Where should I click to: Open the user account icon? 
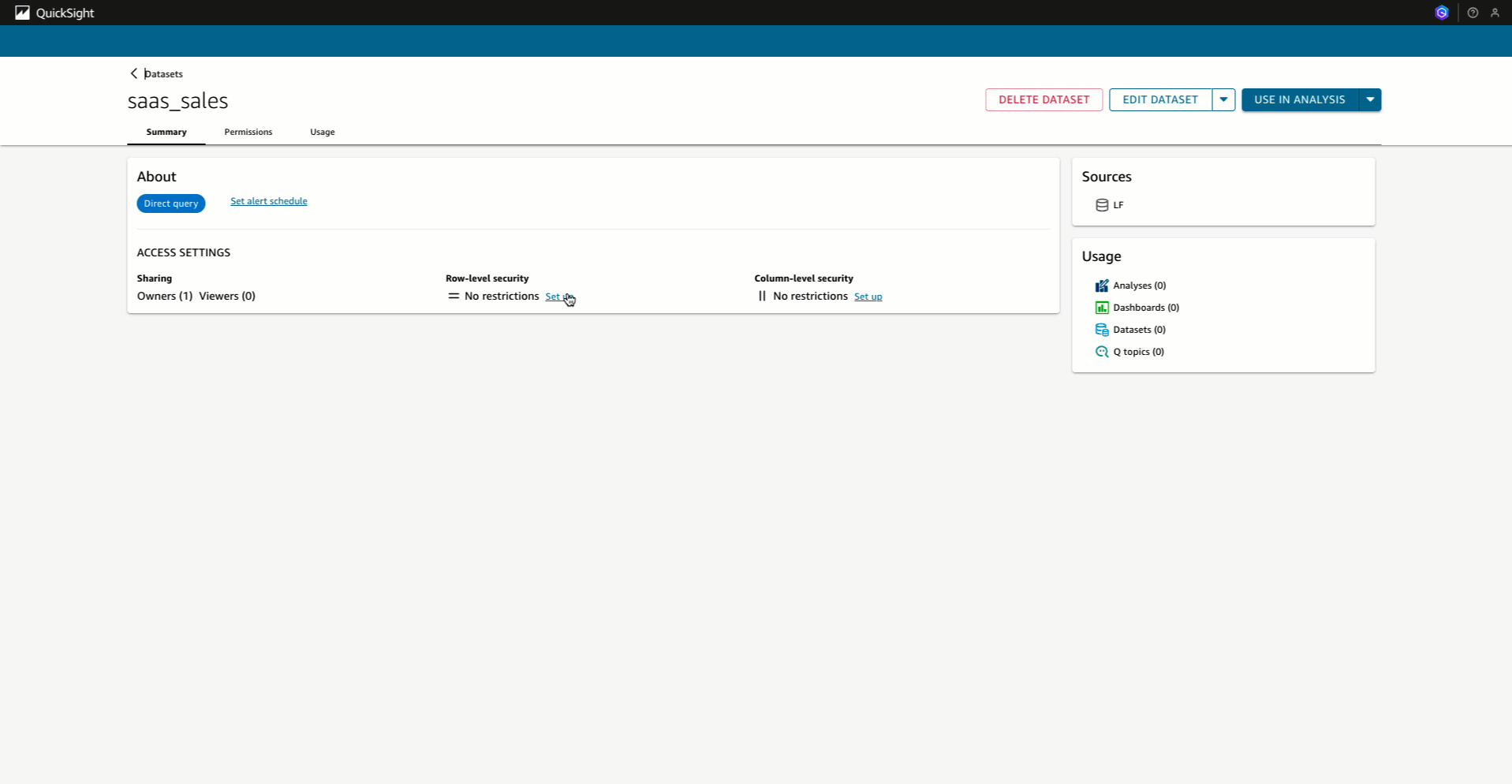tap(1495, 13)
